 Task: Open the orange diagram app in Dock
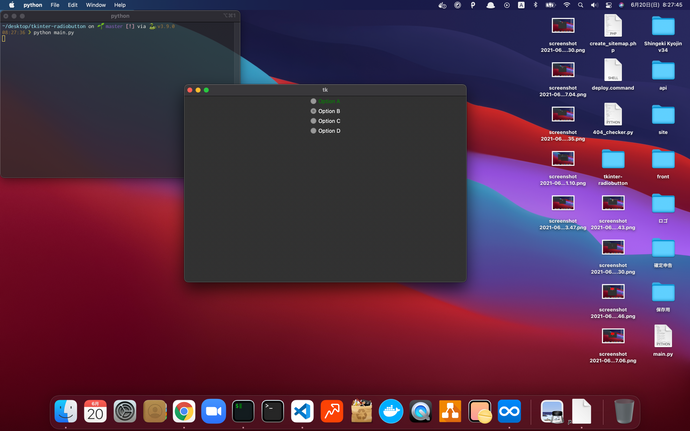[450, 411]
